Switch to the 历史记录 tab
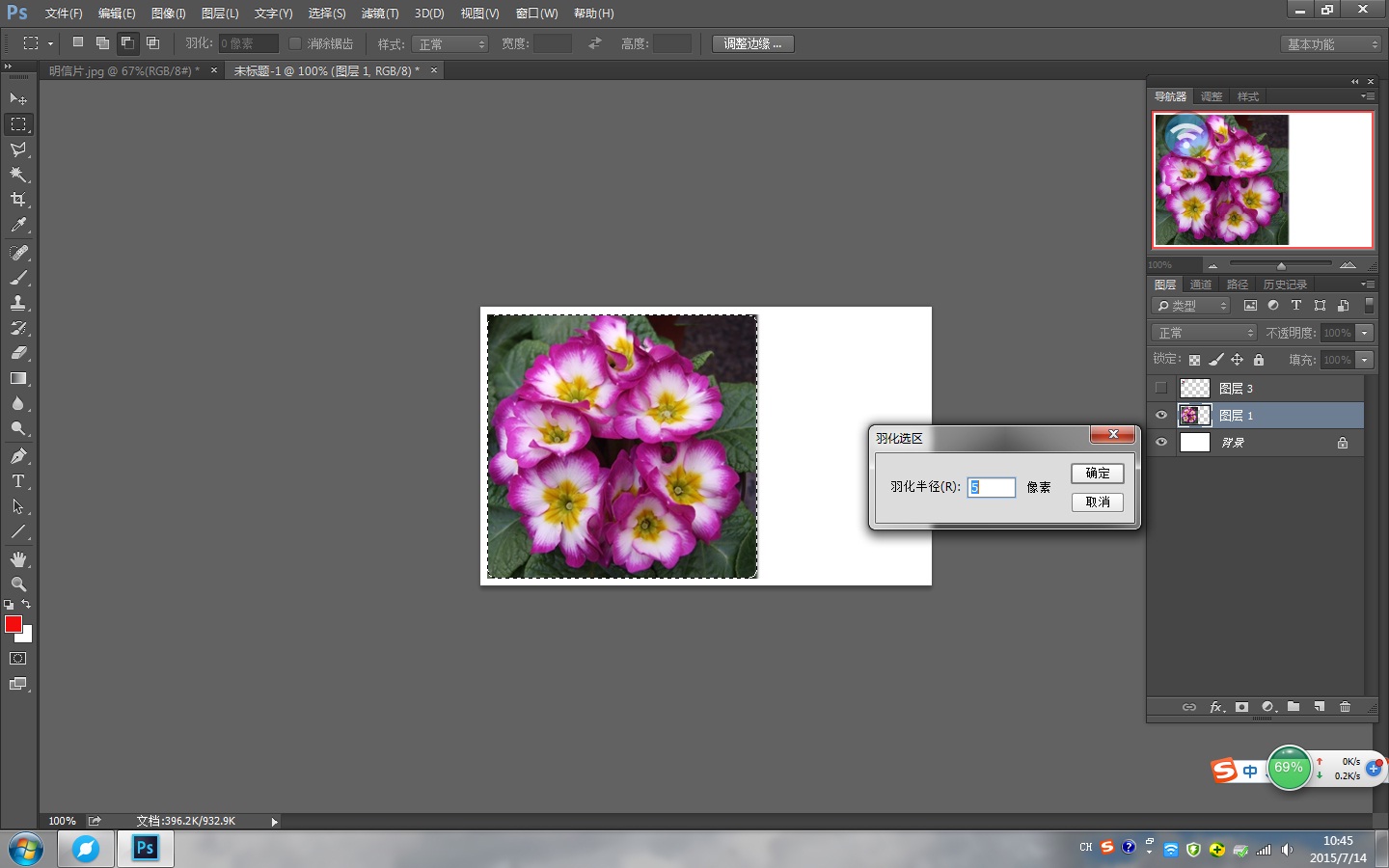The height and width of the screenshot is (868, 1389). coord(1285,285)
